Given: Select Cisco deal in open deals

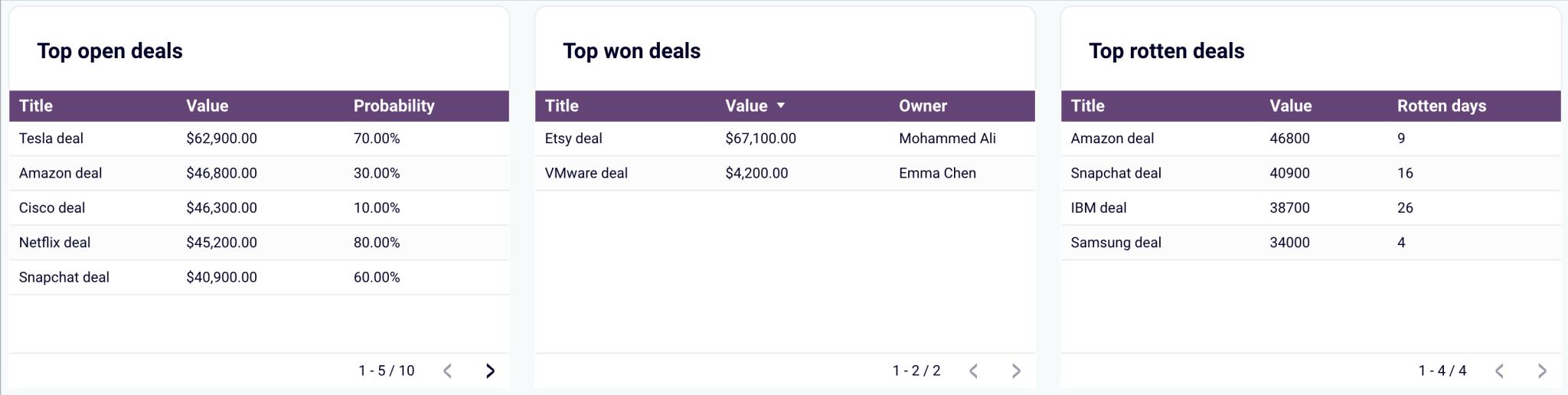Looking at the screenshot, I should coord(52,208).
